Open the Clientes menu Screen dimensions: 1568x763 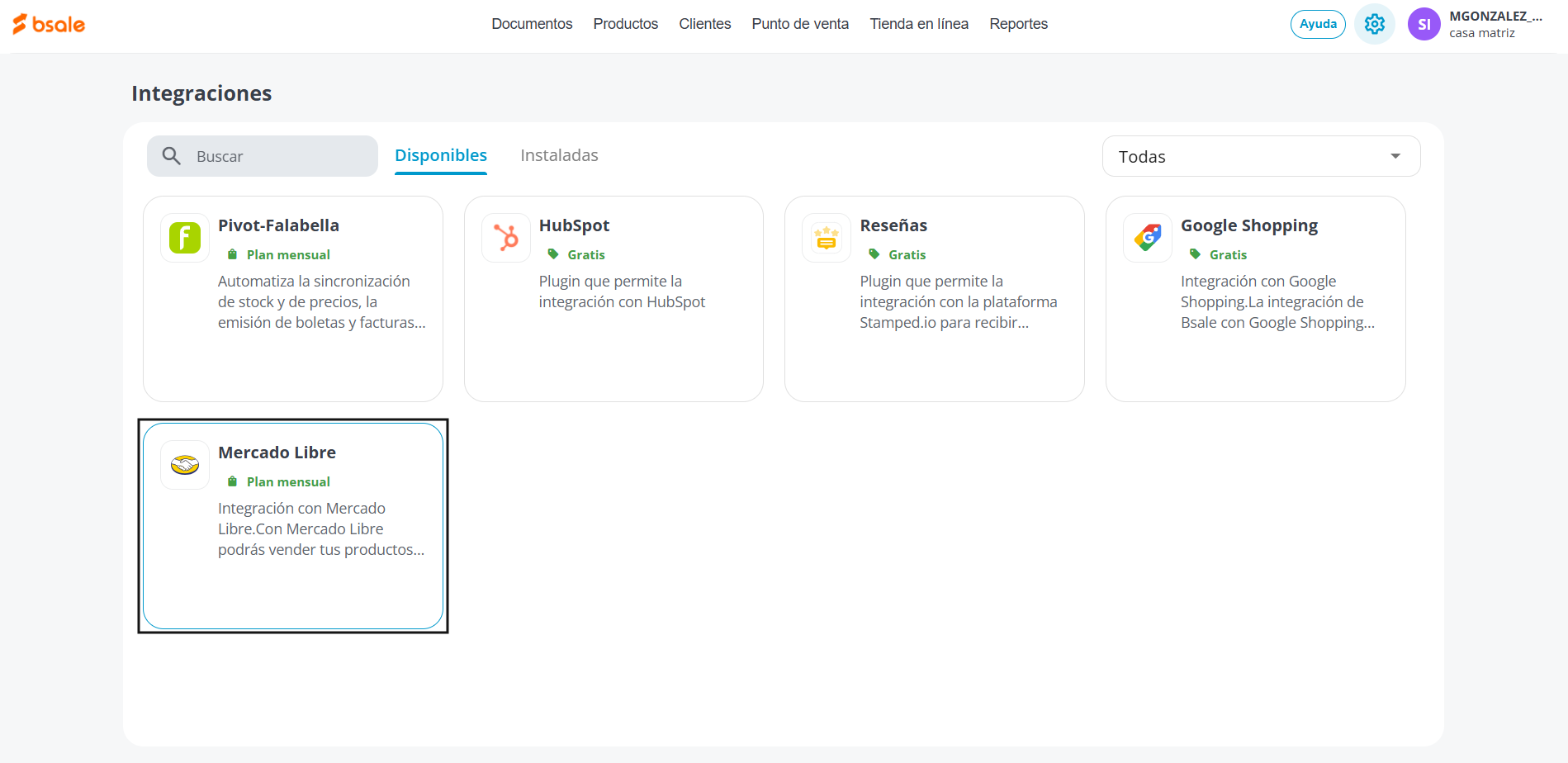tap(705, 24)
